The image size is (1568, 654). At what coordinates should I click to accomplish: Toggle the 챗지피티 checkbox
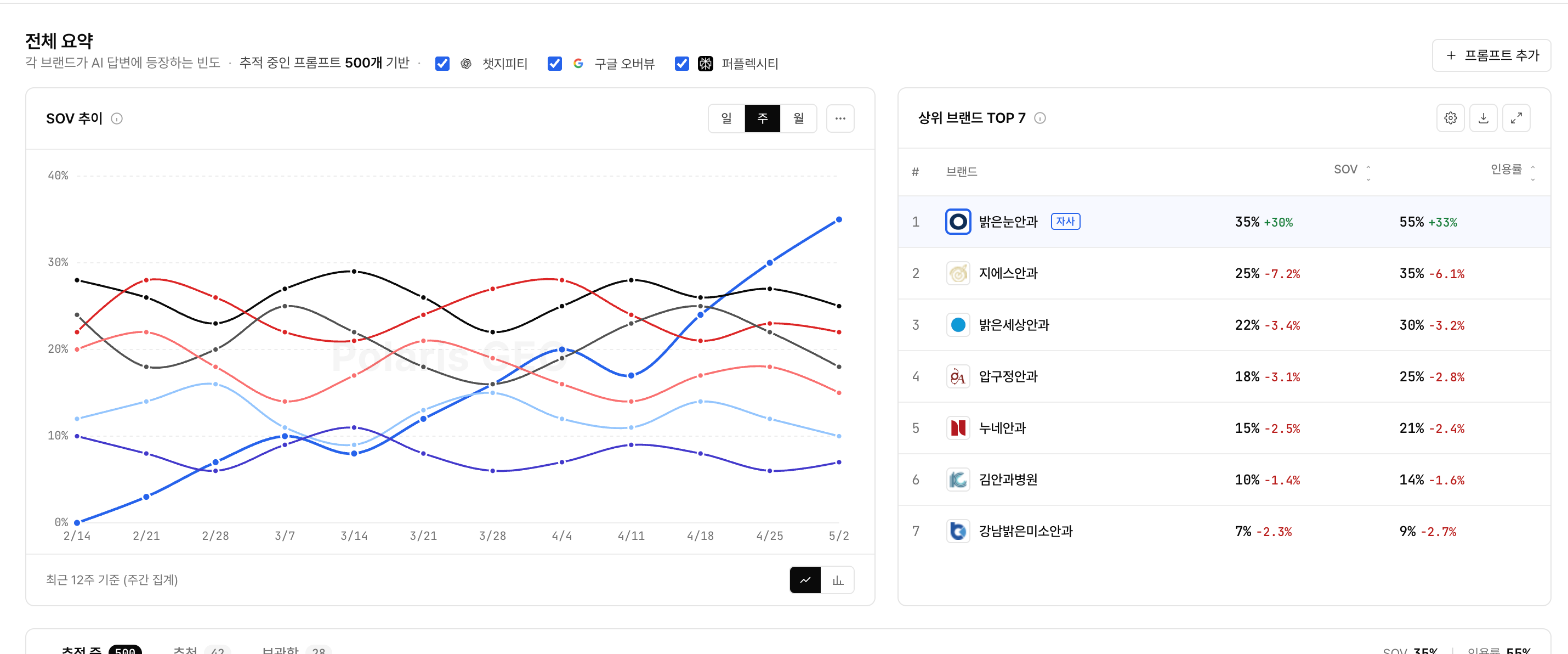click(x=442, y=63)
